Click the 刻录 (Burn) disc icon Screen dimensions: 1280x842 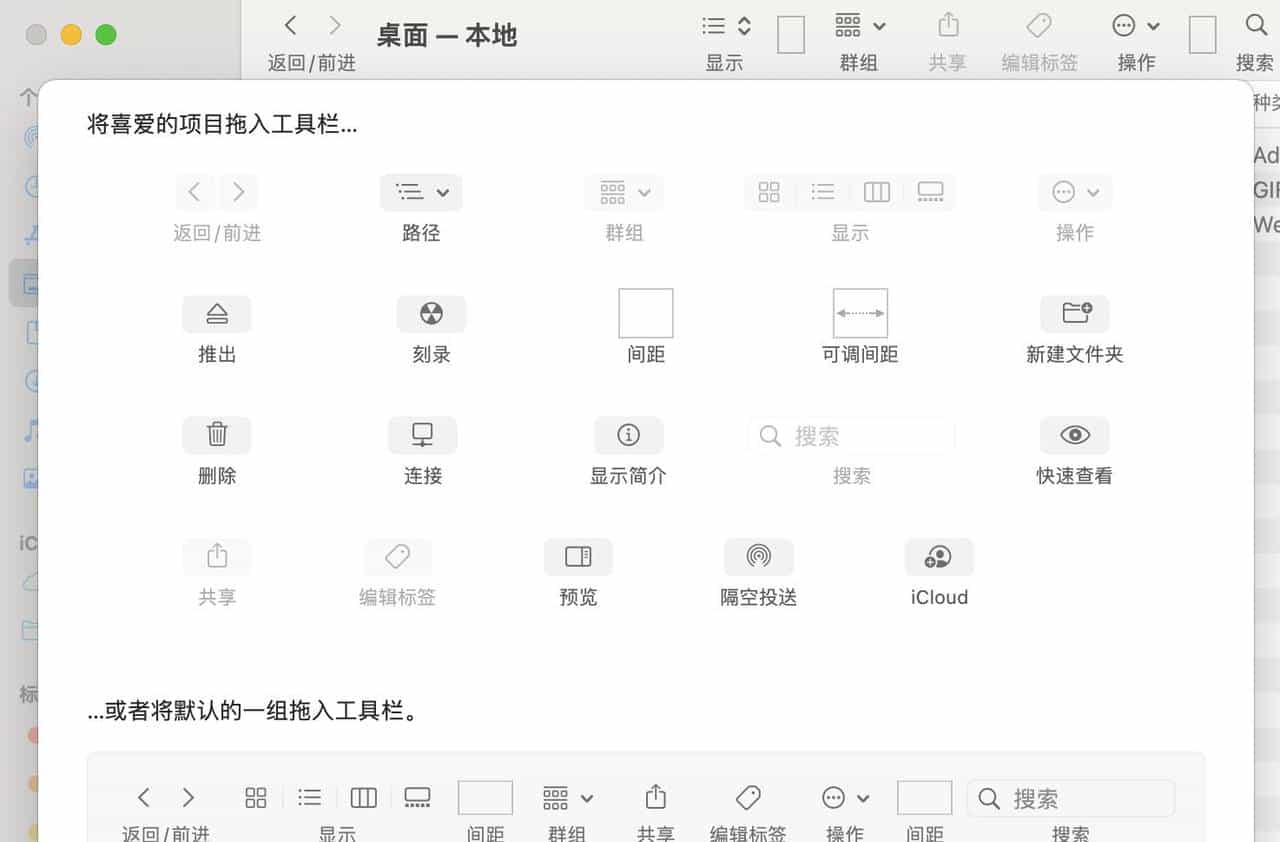[431, 314]
